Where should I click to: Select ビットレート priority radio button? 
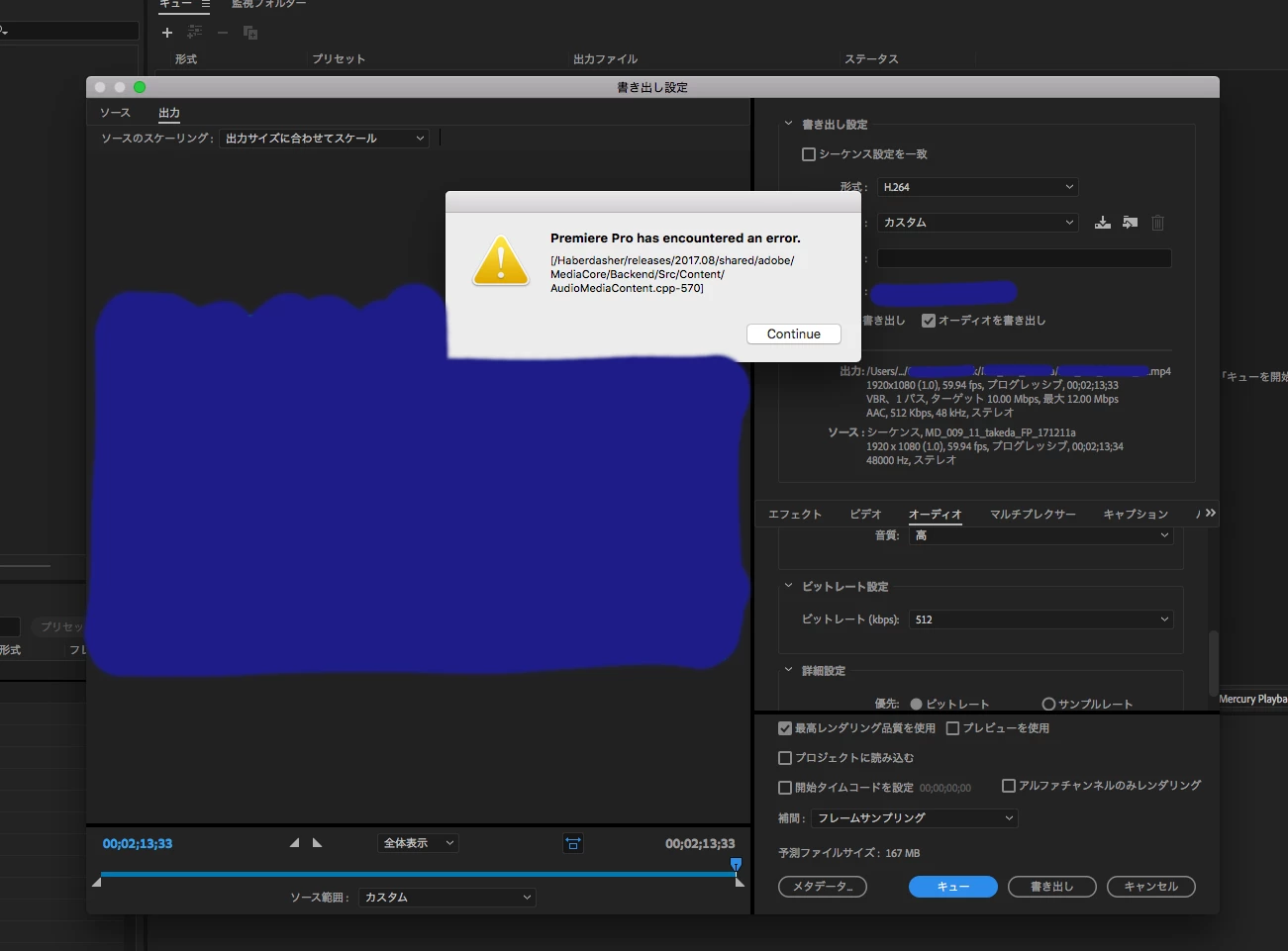pyautogui.click(x=917, y=705)
